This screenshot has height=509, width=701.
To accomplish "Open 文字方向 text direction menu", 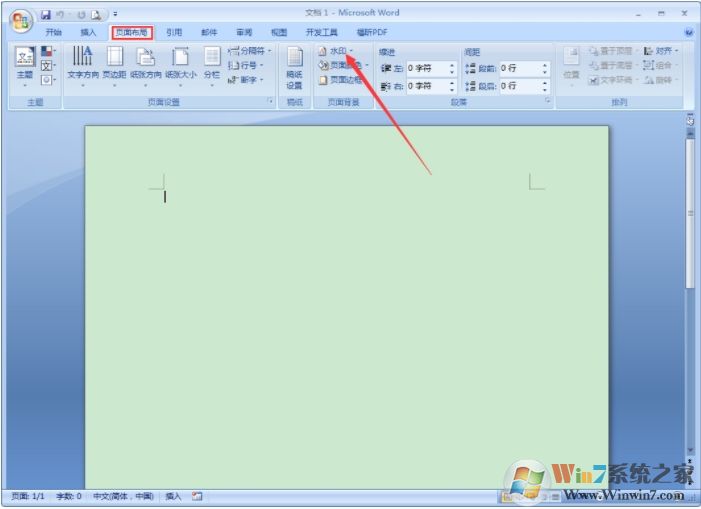I will point(83,66).
